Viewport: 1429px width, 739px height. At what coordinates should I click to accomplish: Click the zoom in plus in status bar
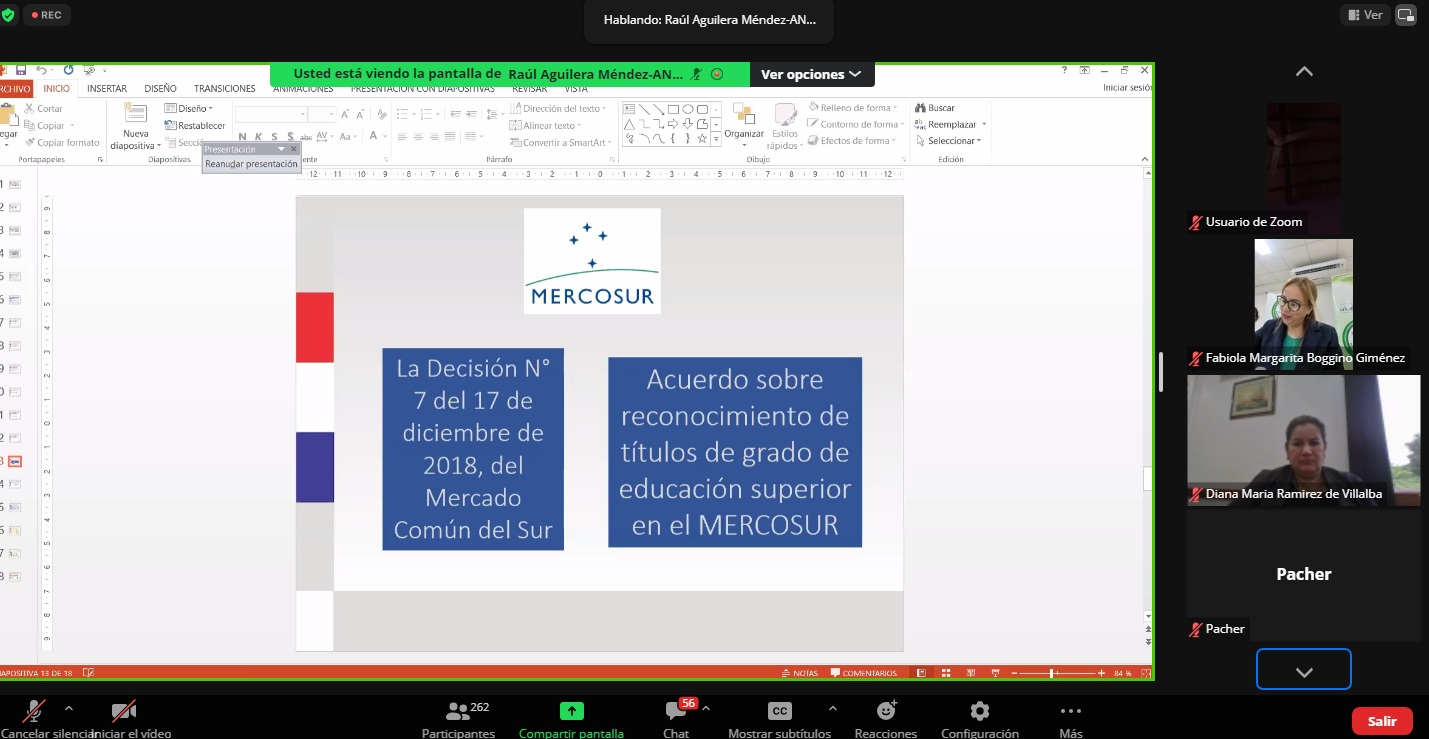[x=1101, y=673]
